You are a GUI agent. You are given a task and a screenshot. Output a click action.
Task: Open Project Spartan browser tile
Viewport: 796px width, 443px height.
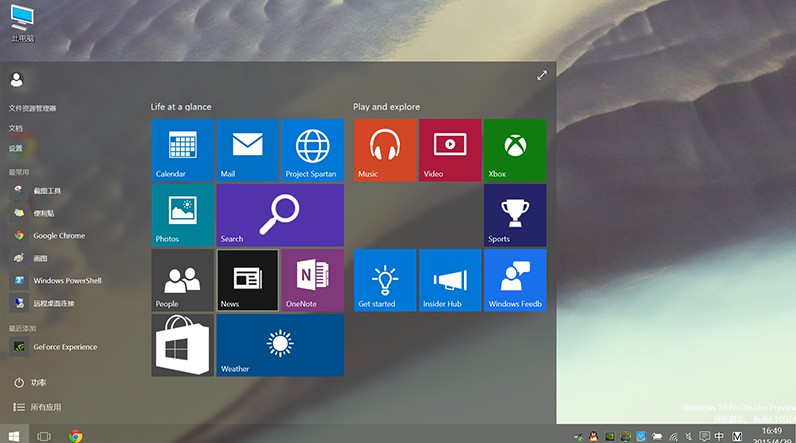tap(312, 150)
